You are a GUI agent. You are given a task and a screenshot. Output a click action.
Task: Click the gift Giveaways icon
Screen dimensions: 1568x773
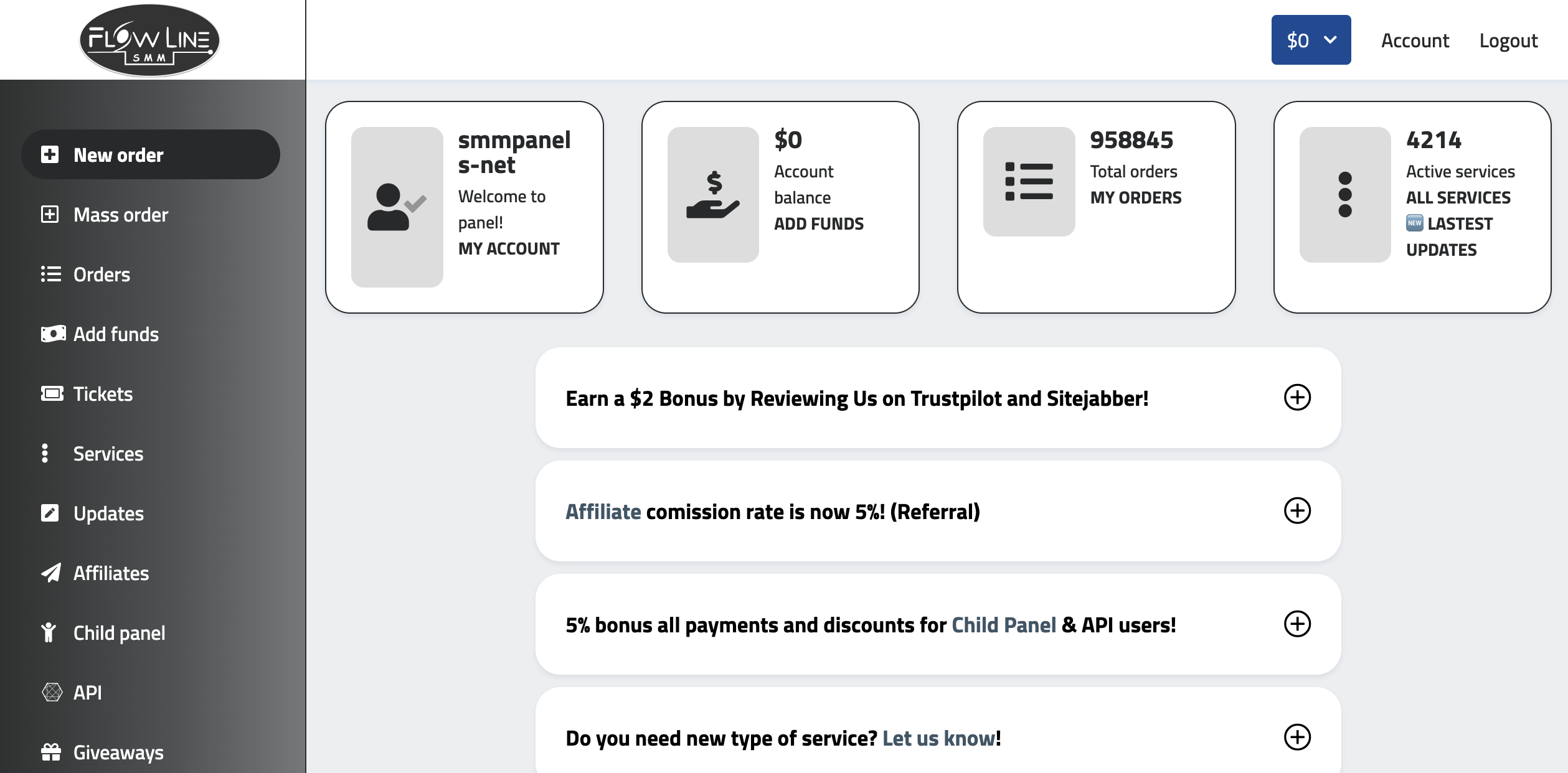(51, 752)
